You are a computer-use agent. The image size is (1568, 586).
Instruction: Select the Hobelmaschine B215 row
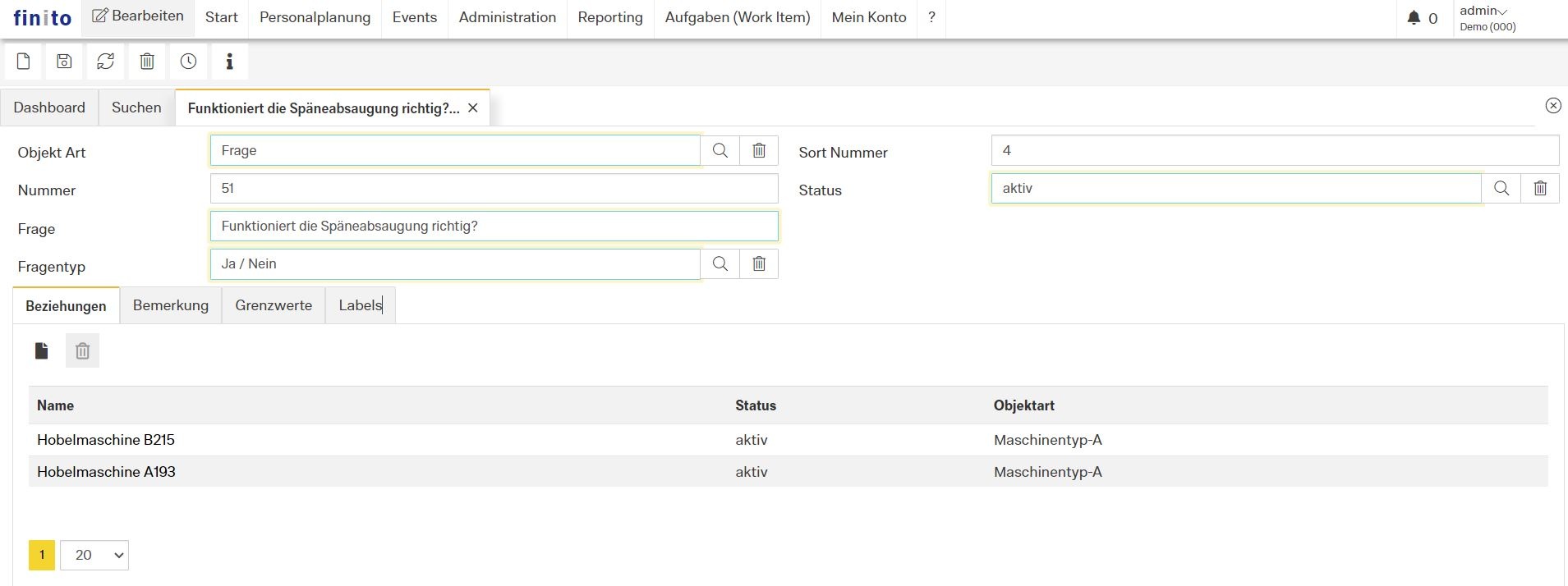106,440
